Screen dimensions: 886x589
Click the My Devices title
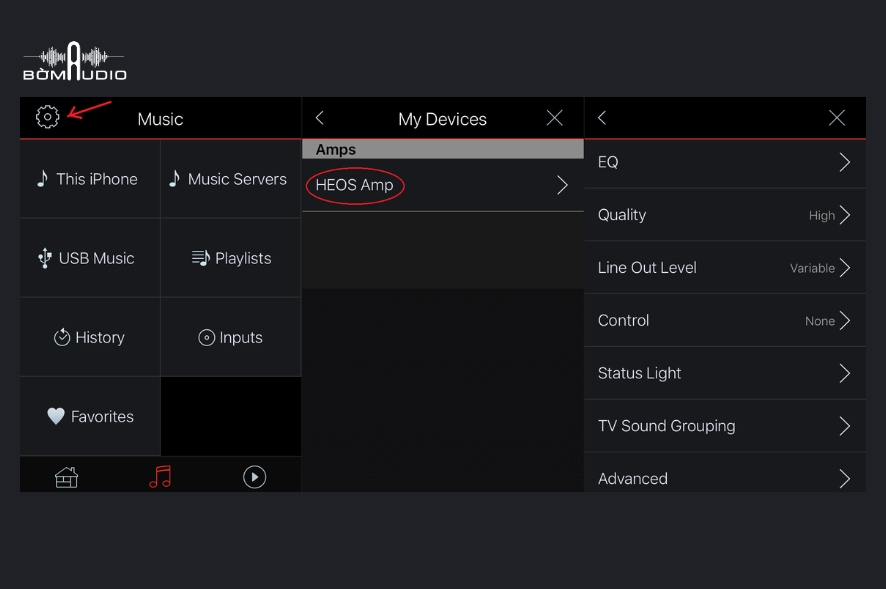click(442, 119)
